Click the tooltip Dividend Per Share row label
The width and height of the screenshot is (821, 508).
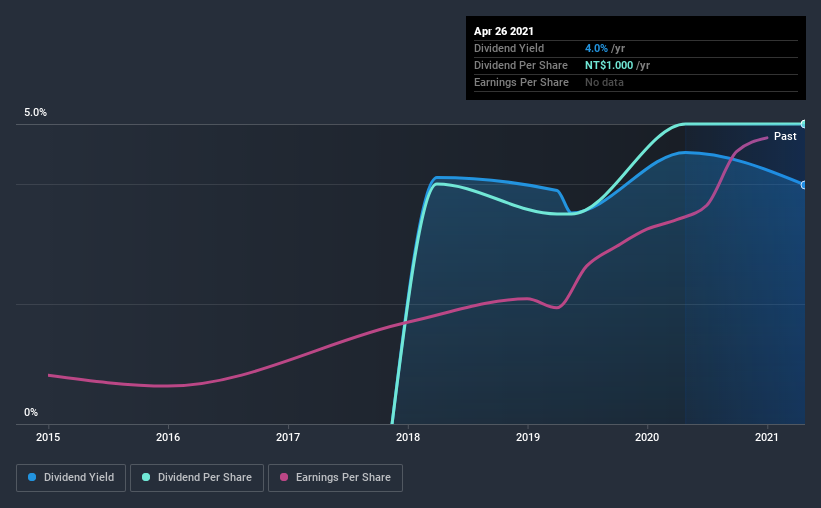tap(520, 65)
